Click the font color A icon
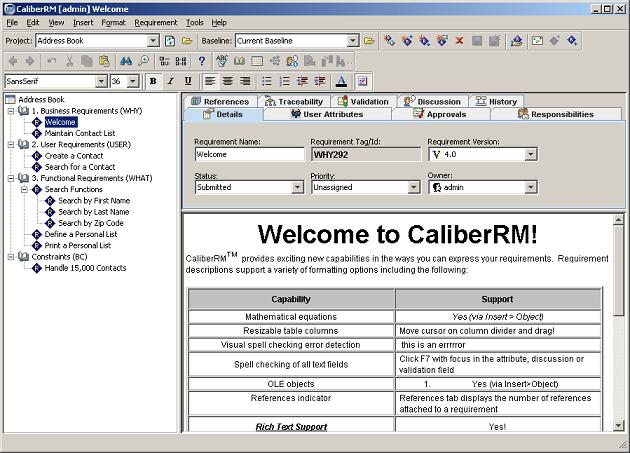The height and width of the screenshot is (453, 630). click(341, 81)
